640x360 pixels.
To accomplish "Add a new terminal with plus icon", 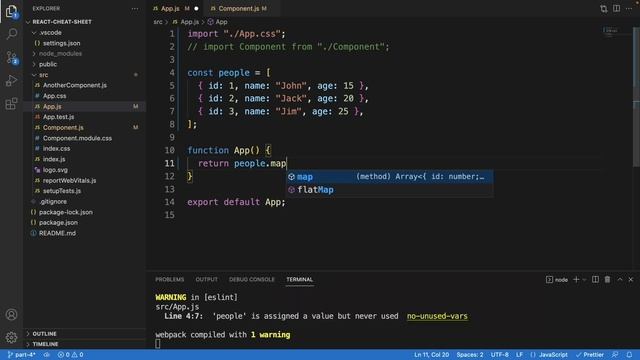I will coord(576,280).
